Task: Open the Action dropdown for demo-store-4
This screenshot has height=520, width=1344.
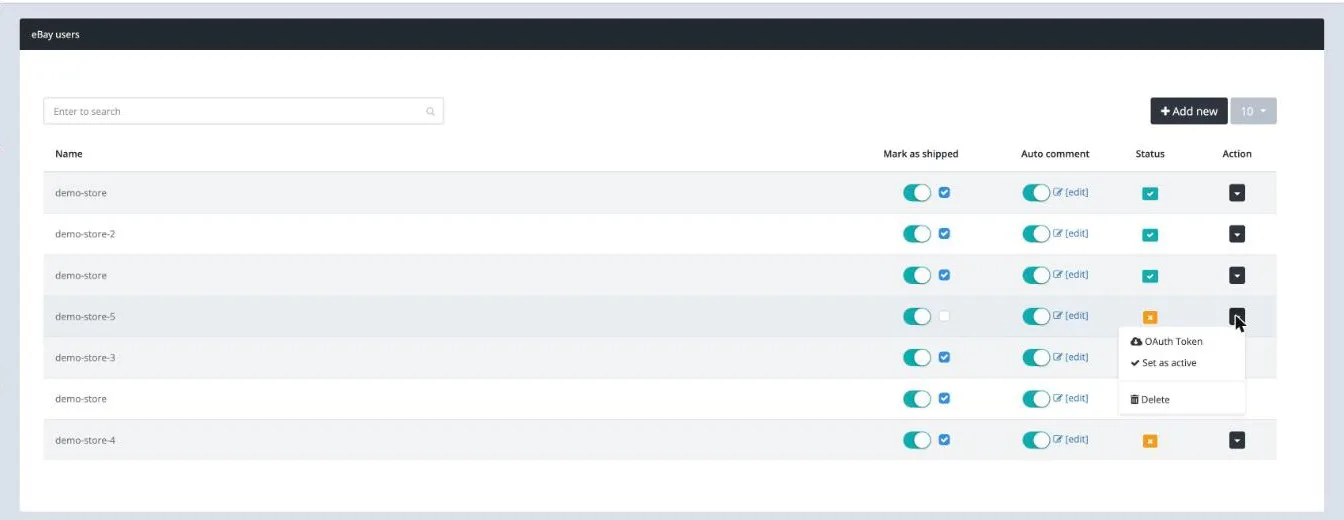Action: [1237, 440]
